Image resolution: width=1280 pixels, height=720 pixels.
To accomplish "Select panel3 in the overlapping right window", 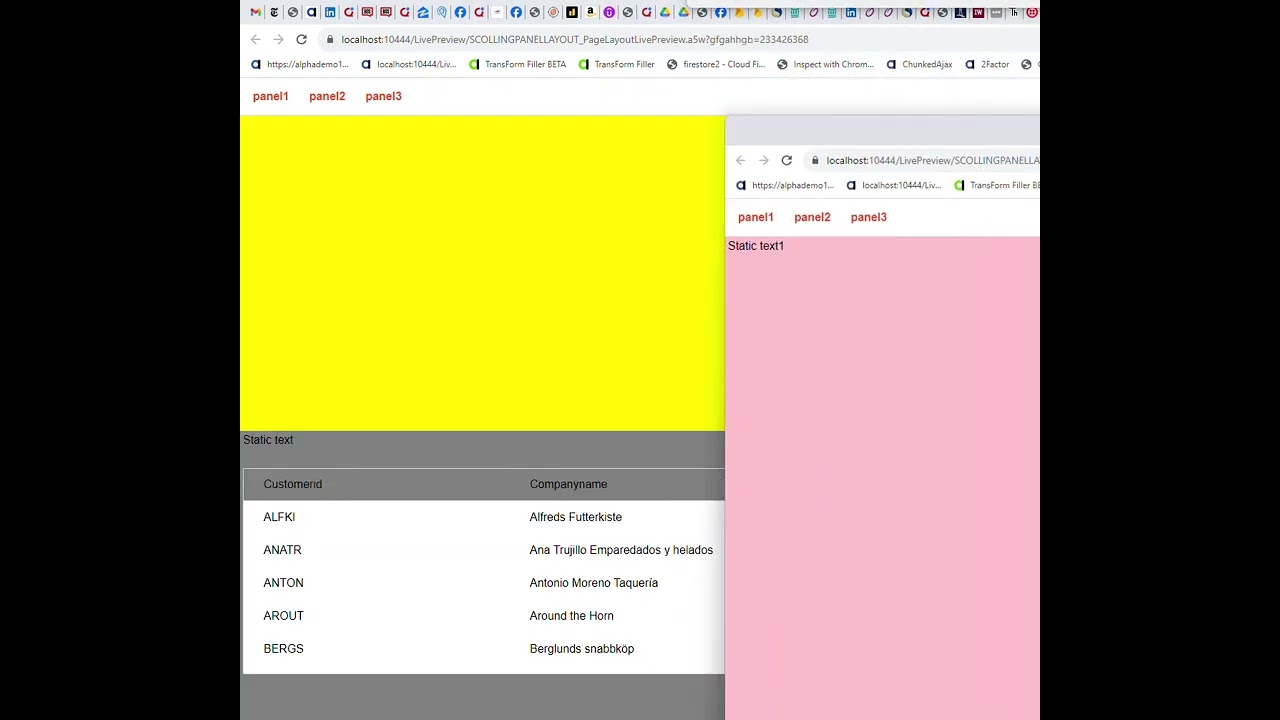I will pos(868,217).
